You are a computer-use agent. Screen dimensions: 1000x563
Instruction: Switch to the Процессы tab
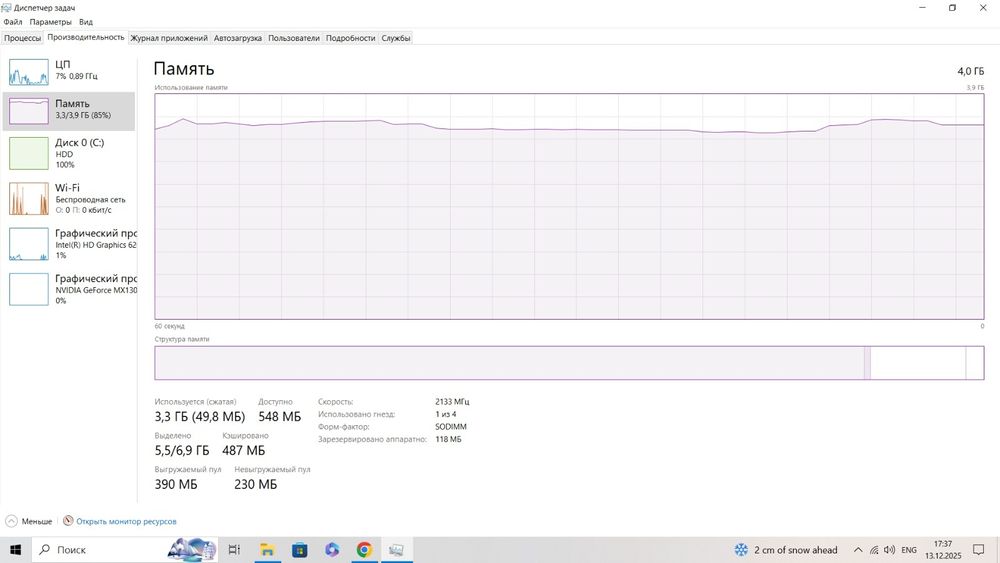(x=22, y=38)
